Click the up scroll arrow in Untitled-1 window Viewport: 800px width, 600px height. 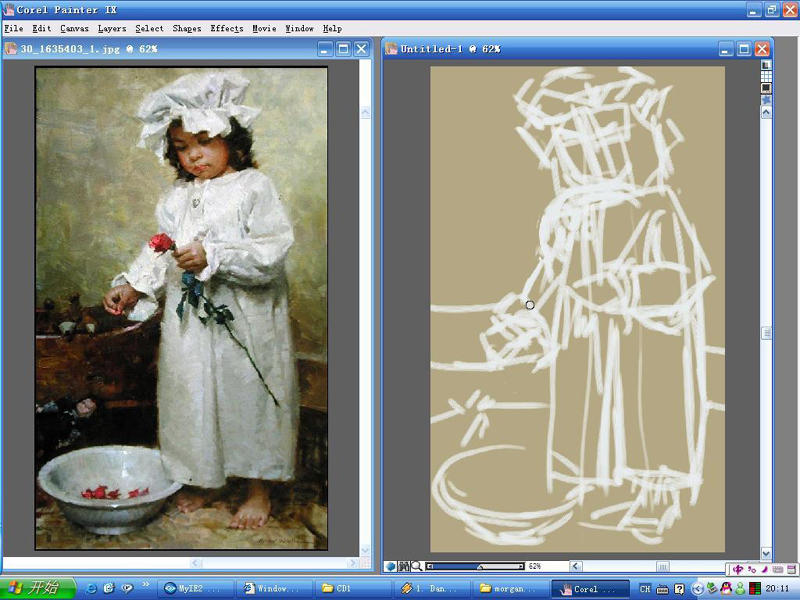[x=766, y=113]
